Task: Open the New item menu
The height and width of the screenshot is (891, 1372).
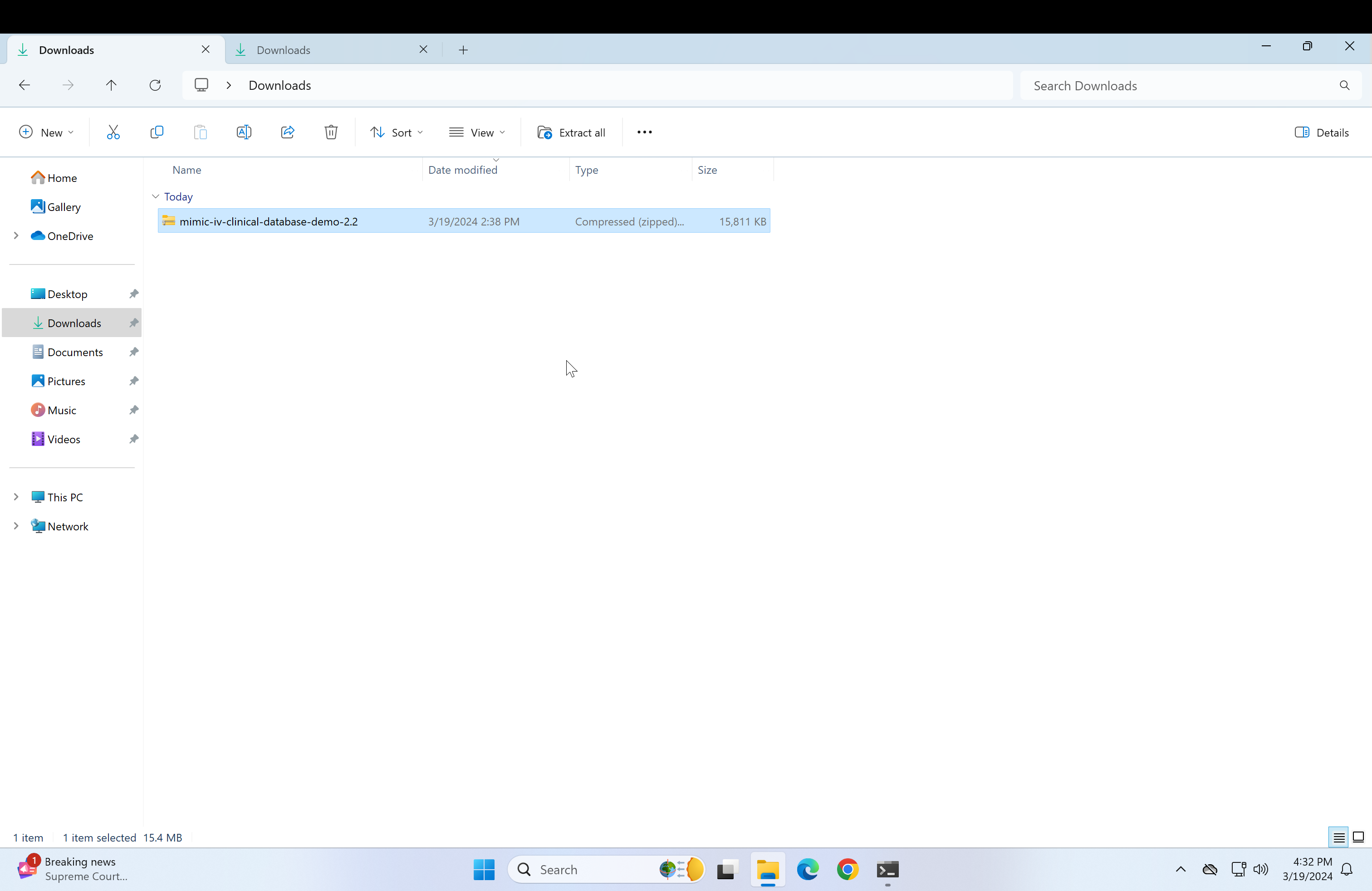Action: 47,132
